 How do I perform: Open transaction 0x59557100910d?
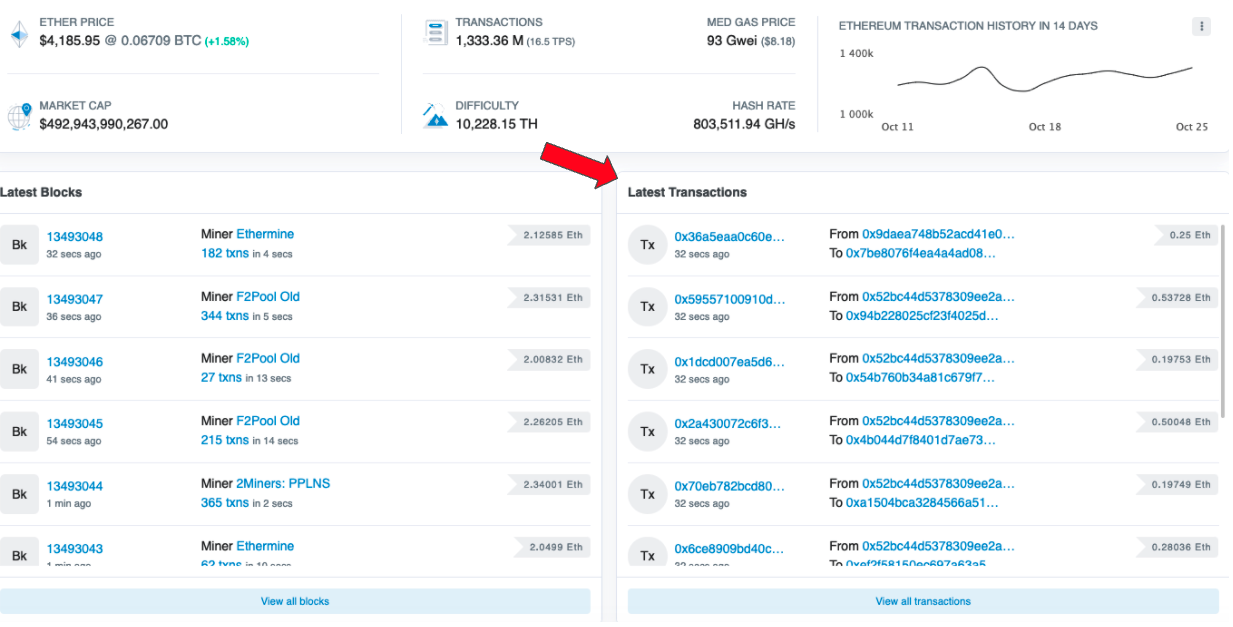tap(730, 299)
